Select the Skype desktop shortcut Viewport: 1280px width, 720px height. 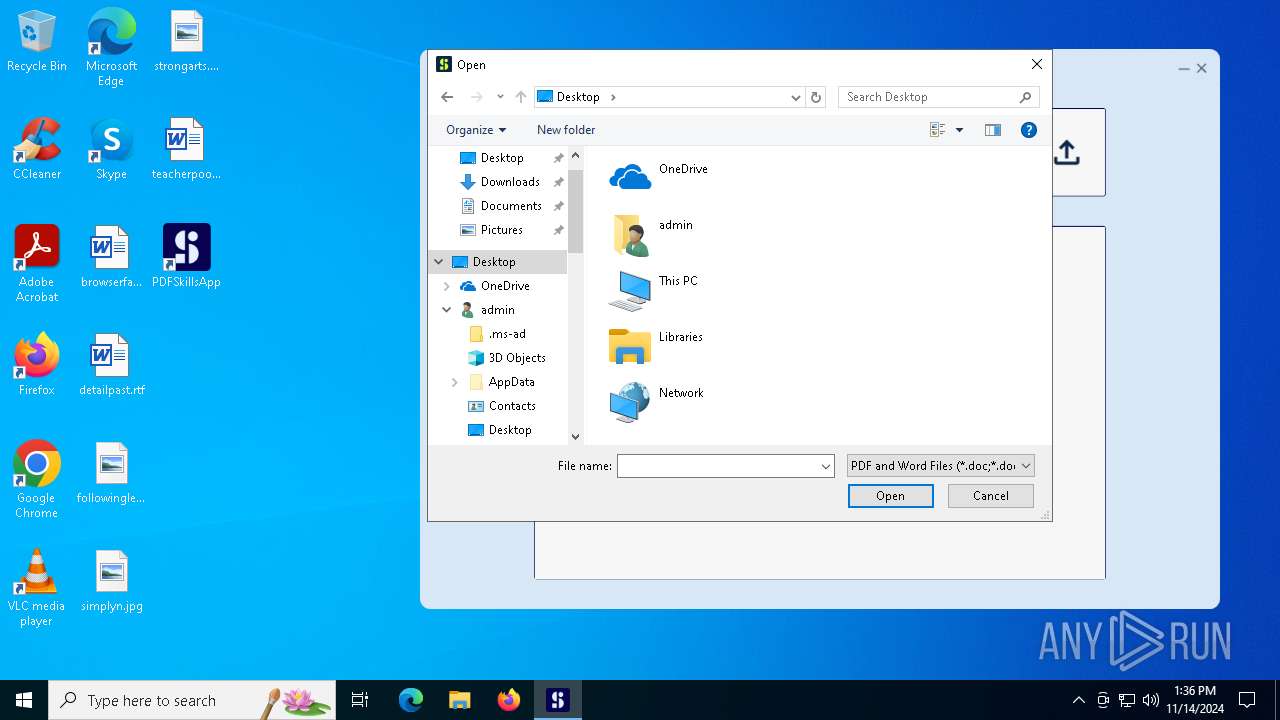(111, 150)
